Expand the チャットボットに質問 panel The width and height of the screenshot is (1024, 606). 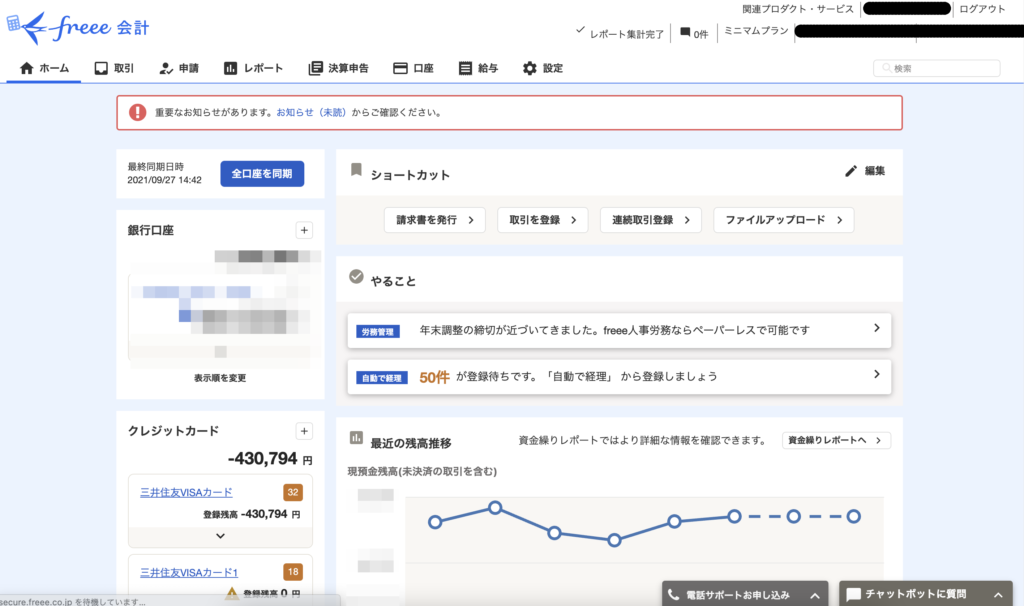[x=998, y=595]
